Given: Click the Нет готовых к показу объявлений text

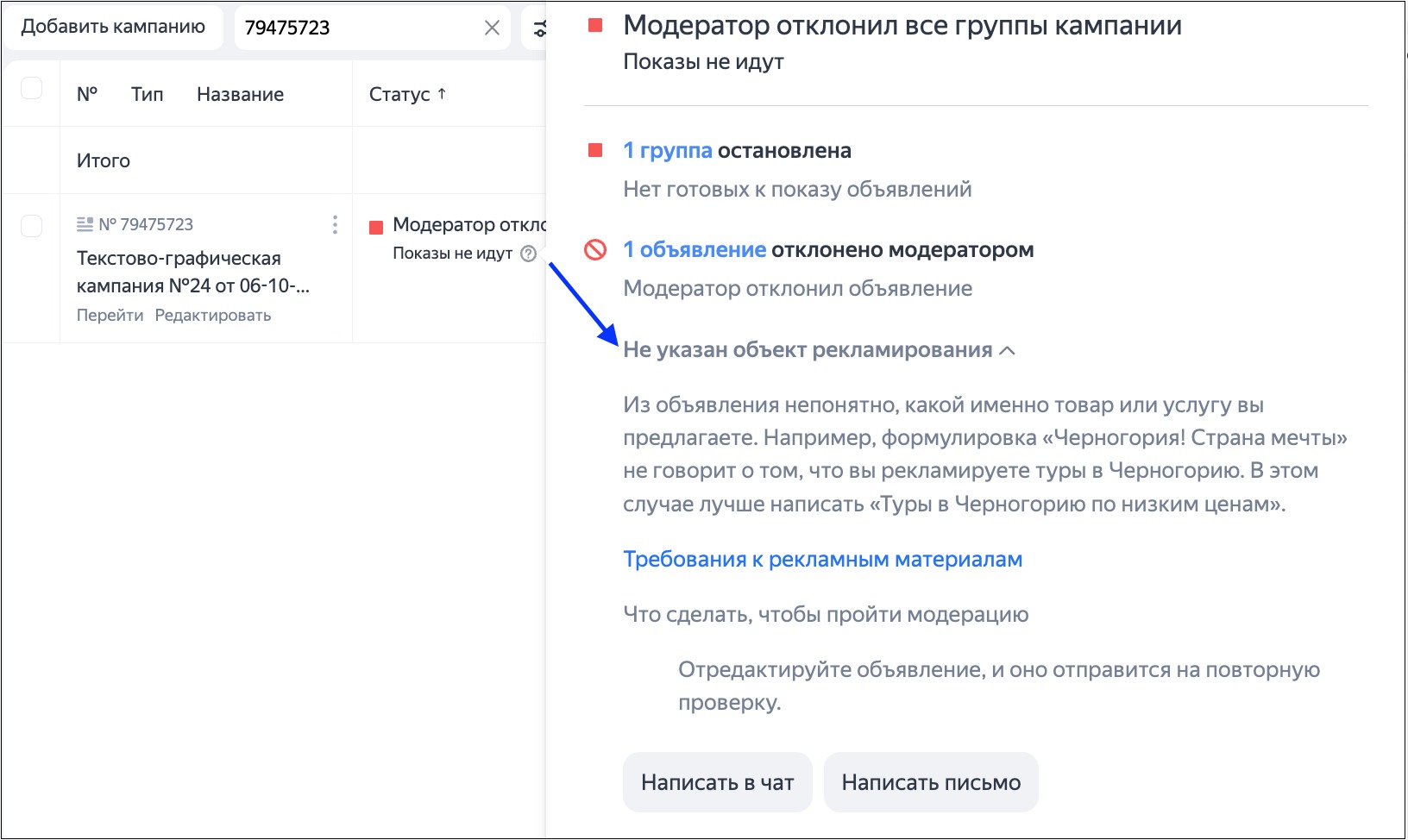Looking at the screenshot, I should (x=797, y=189).
